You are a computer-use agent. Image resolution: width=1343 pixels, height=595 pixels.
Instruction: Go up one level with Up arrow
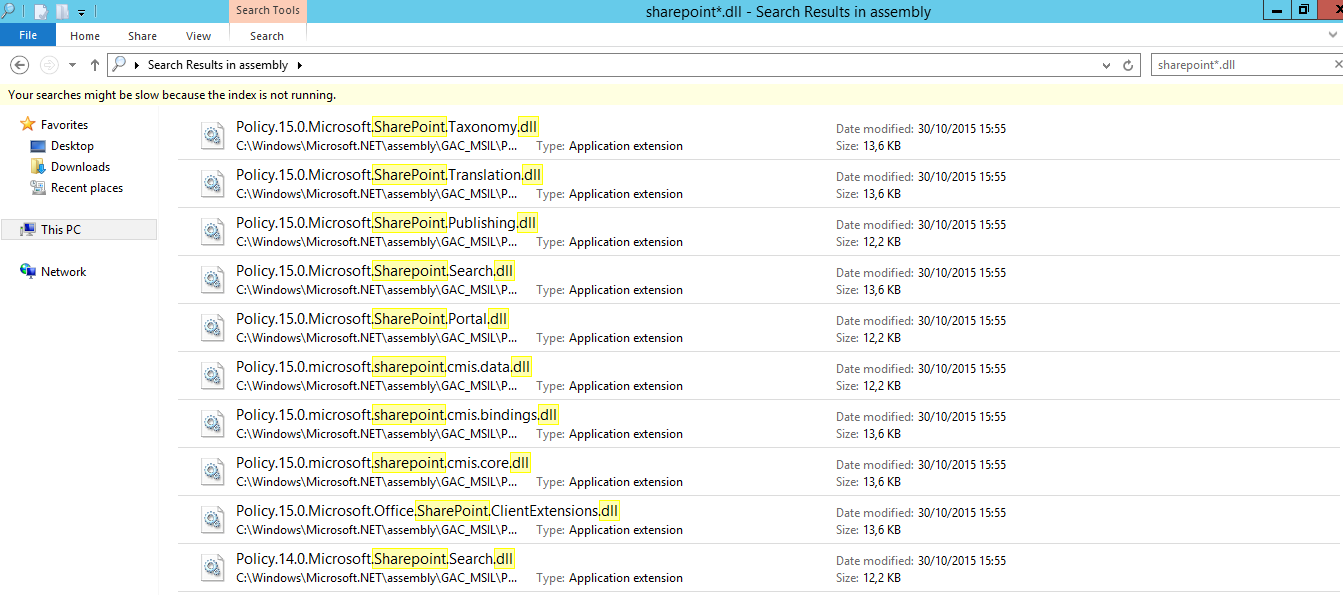(x=95, y=65)
